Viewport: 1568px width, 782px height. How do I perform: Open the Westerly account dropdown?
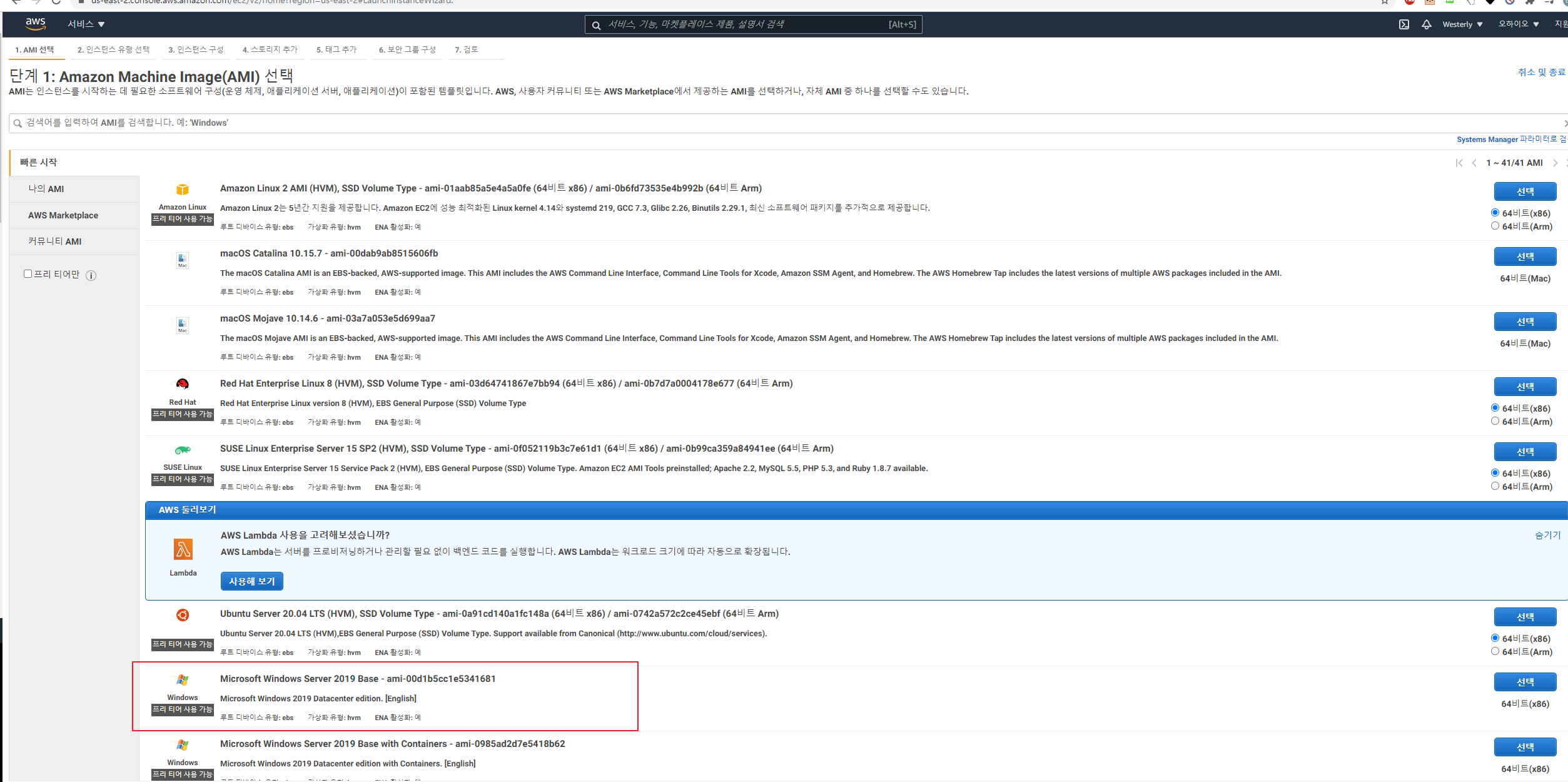pos(1462,24)
